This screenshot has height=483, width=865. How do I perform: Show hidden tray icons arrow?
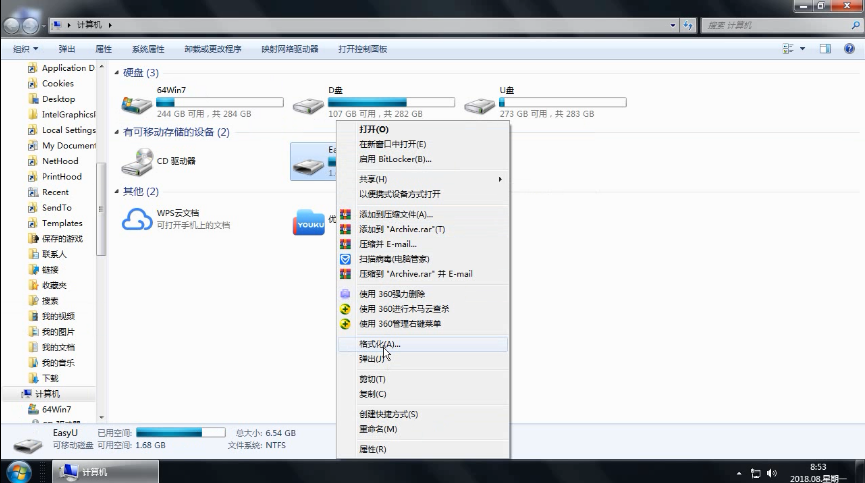point(739,473)
